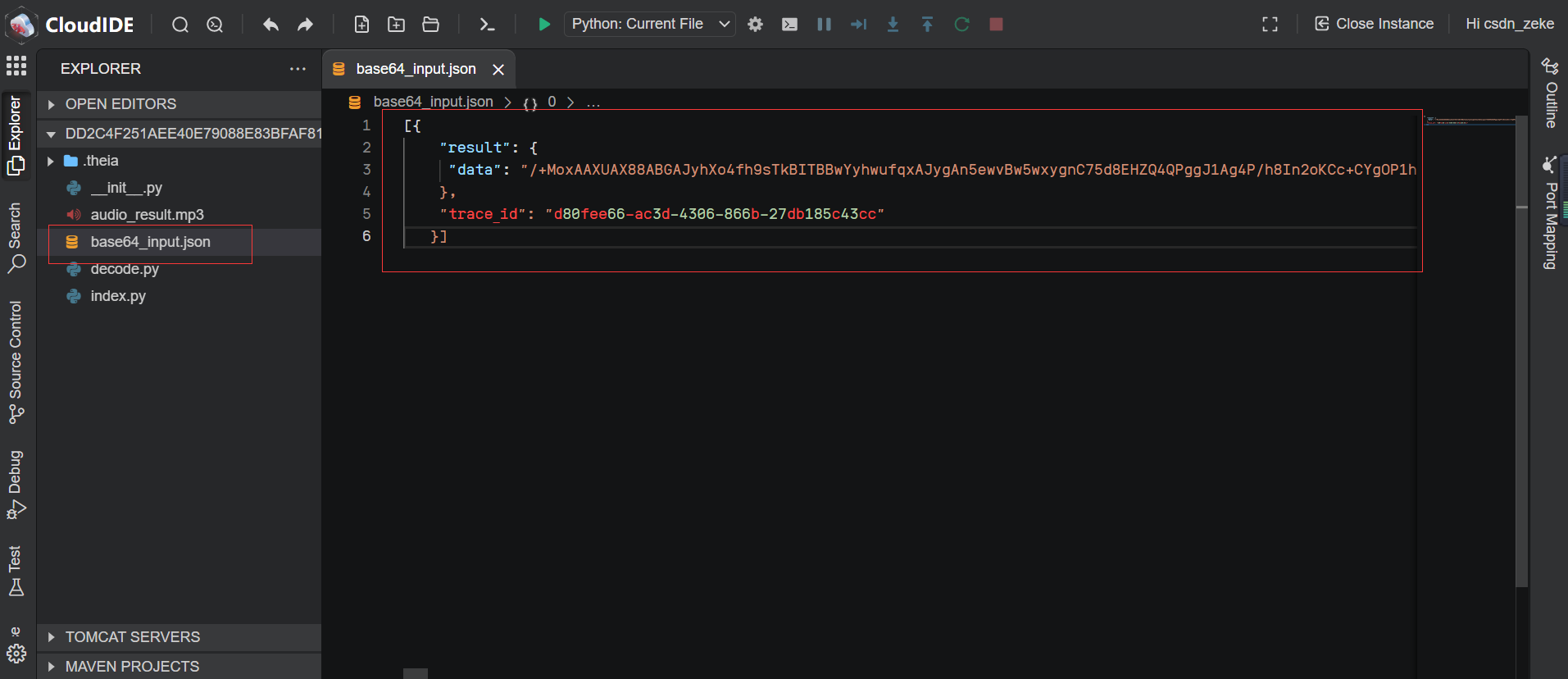Image resolution: width=1568 pixels, height=679 pixels.
Task: Switch to the Source Control side tab
Action: point(16,362)
